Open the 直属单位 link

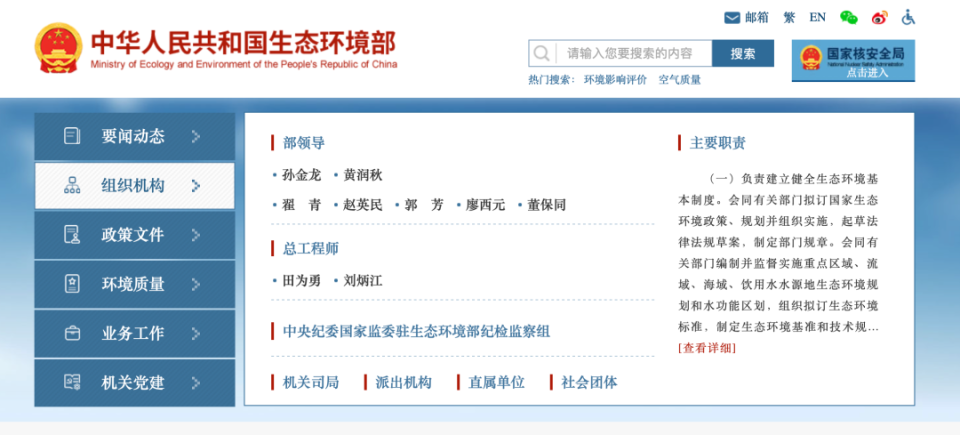pos(497,383)
